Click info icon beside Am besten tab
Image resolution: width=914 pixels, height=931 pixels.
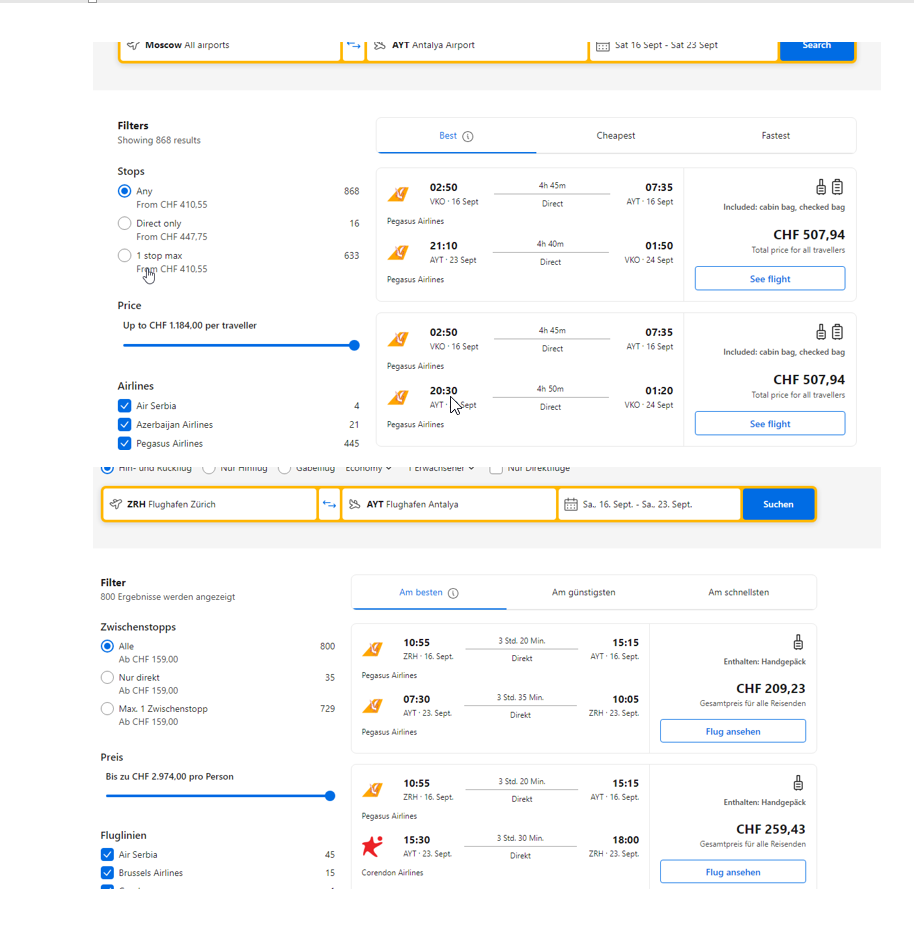click(453, 593)
